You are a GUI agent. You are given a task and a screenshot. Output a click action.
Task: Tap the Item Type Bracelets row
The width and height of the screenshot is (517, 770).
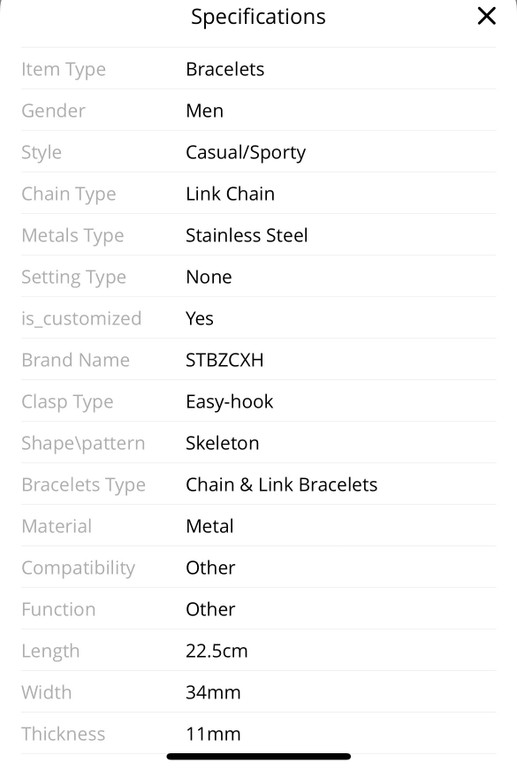258,69
